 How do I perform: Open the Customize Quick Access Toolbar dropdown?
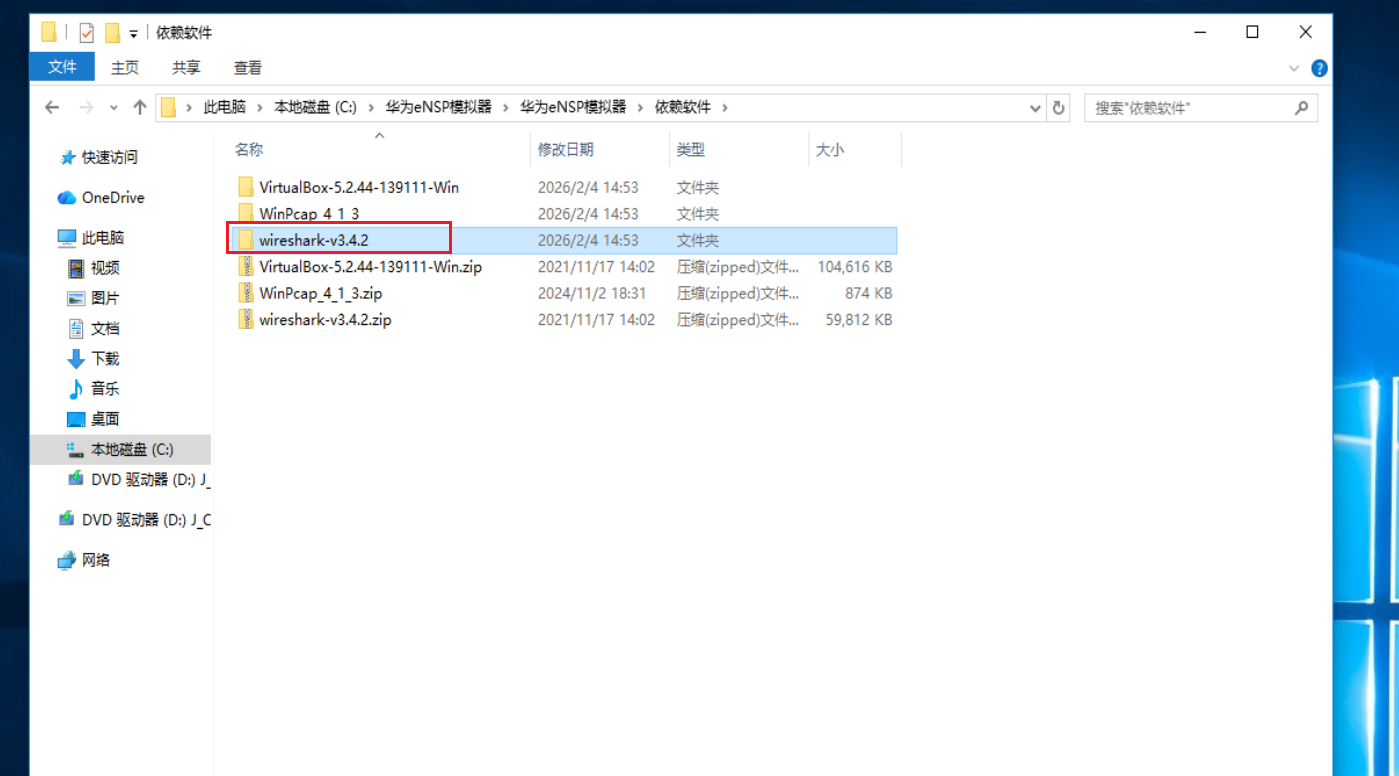click(x=134, y=34)
